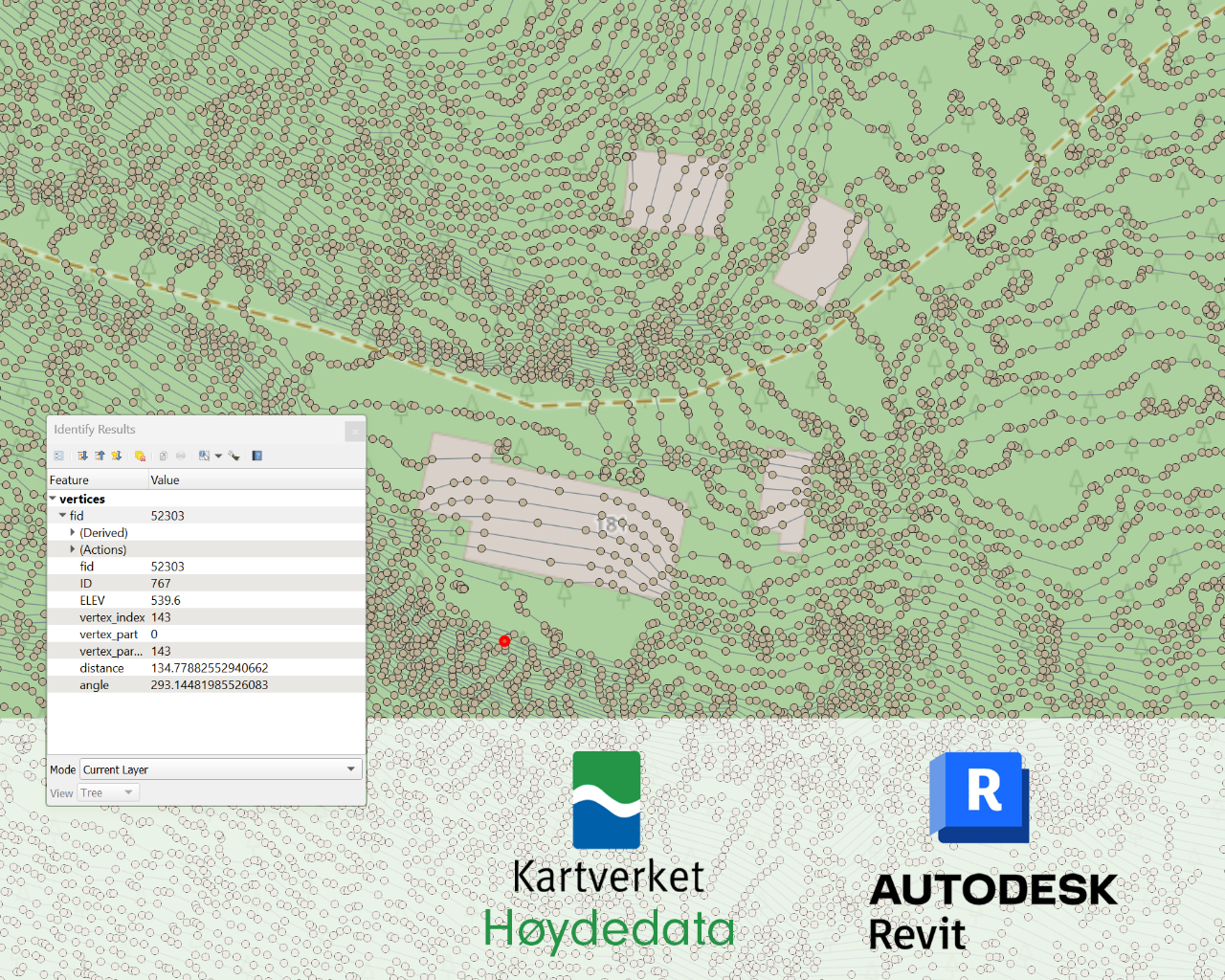Select the distance row
Screen dimensions: 1225x980
[x=206, y=668]
